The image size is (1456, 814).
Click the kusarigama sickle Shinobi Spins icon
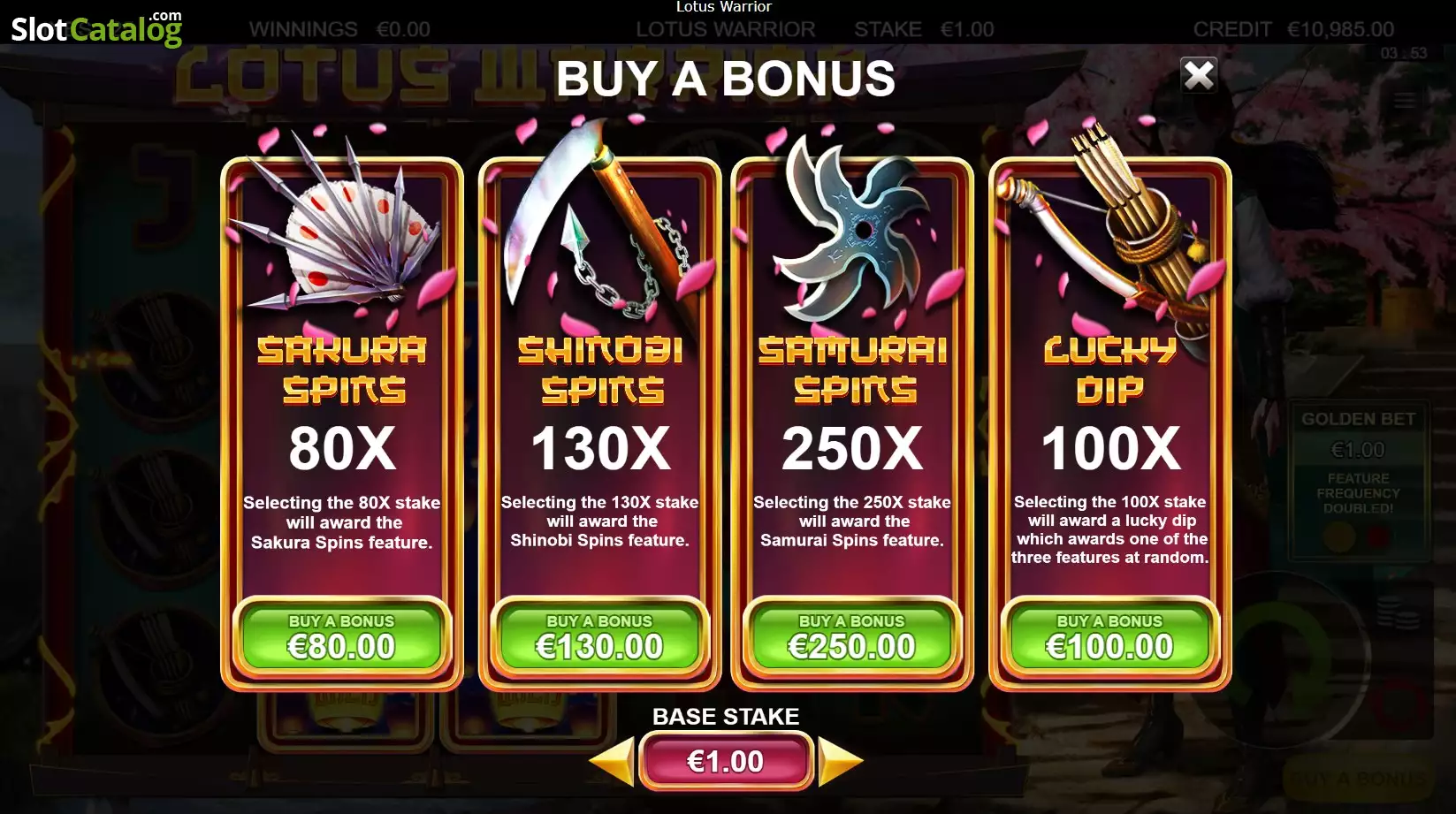(599, 221)
